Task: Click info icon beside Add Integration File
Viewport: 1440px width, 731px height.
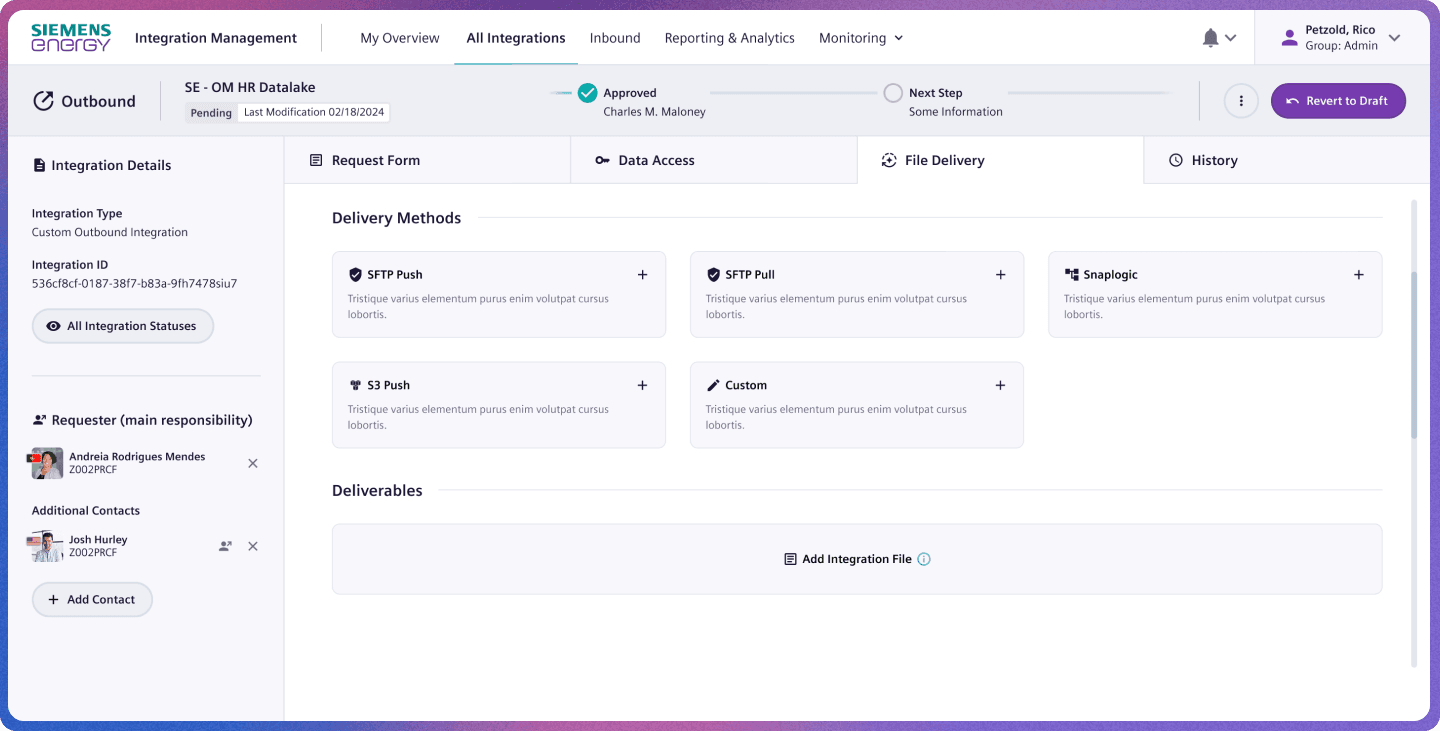Action: (924, 560)
